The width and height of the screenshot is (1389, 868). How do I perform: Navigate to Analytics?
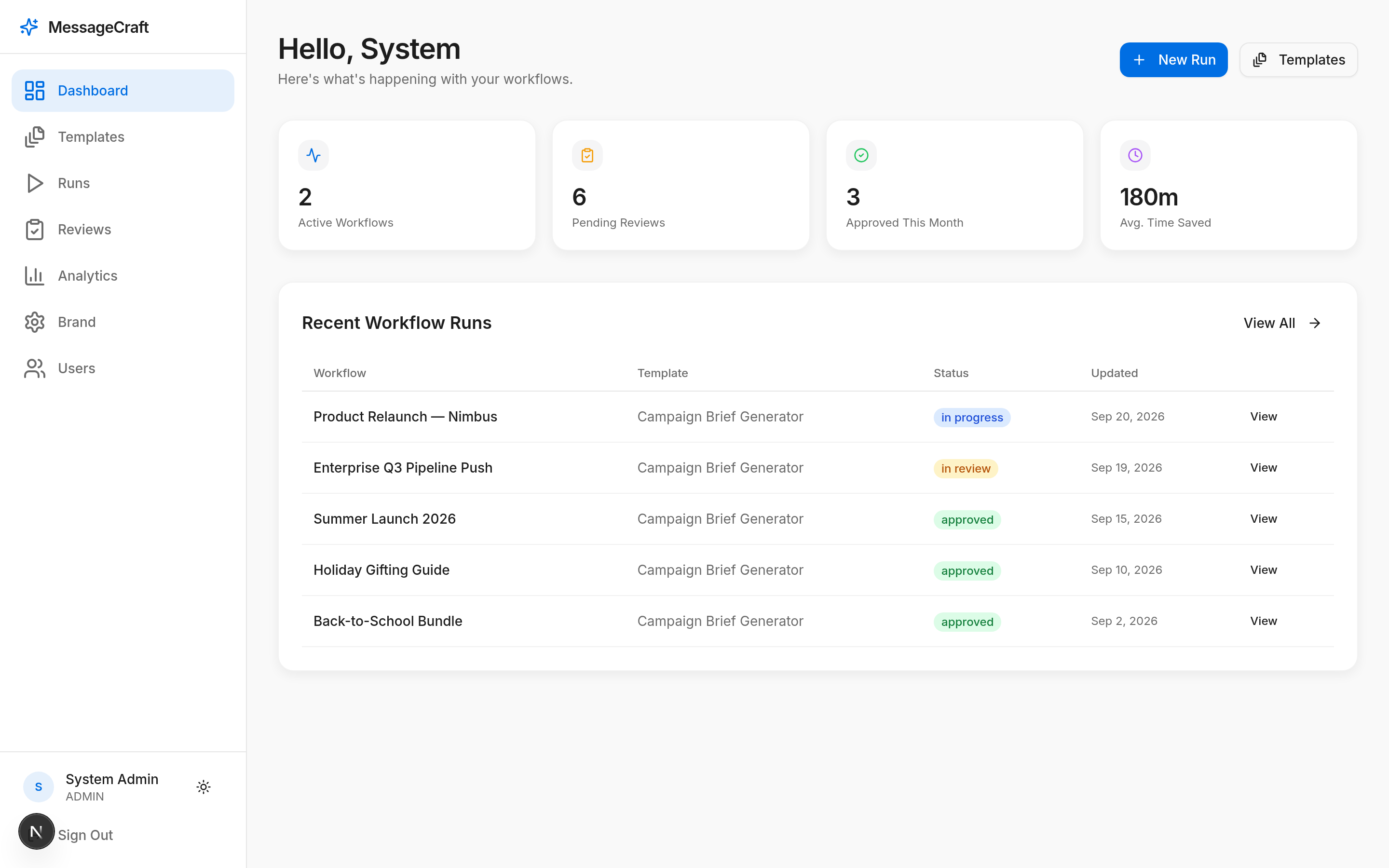click(123, 275)
